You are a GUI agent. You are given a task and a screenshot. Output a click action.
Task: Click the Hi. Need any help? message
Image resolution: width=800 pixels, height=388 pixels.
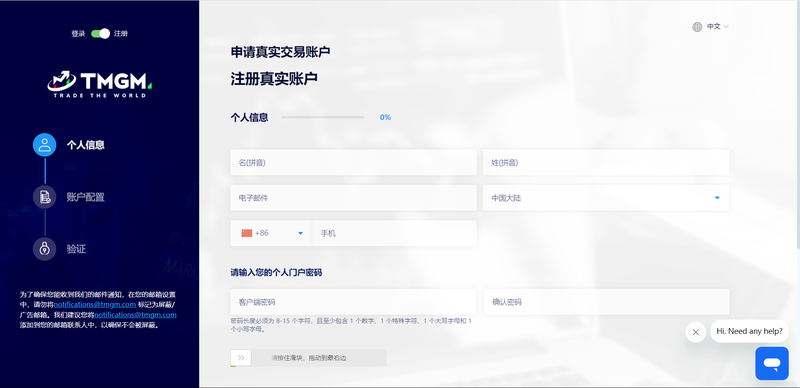[x=749, y=331]
